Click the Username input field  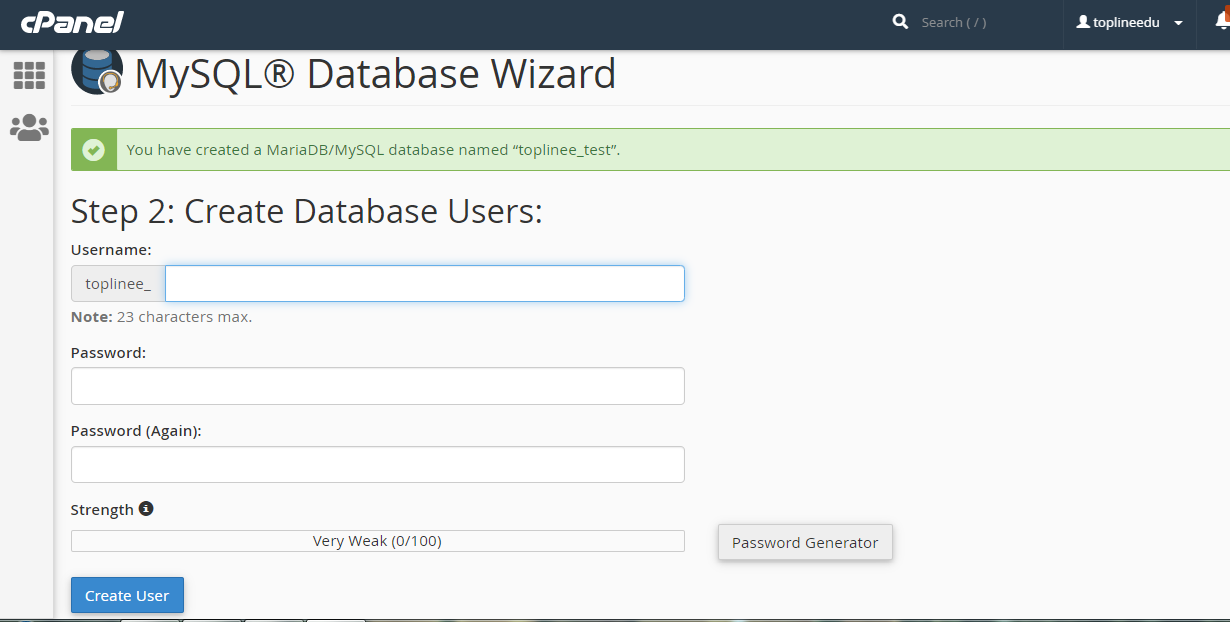425,283
